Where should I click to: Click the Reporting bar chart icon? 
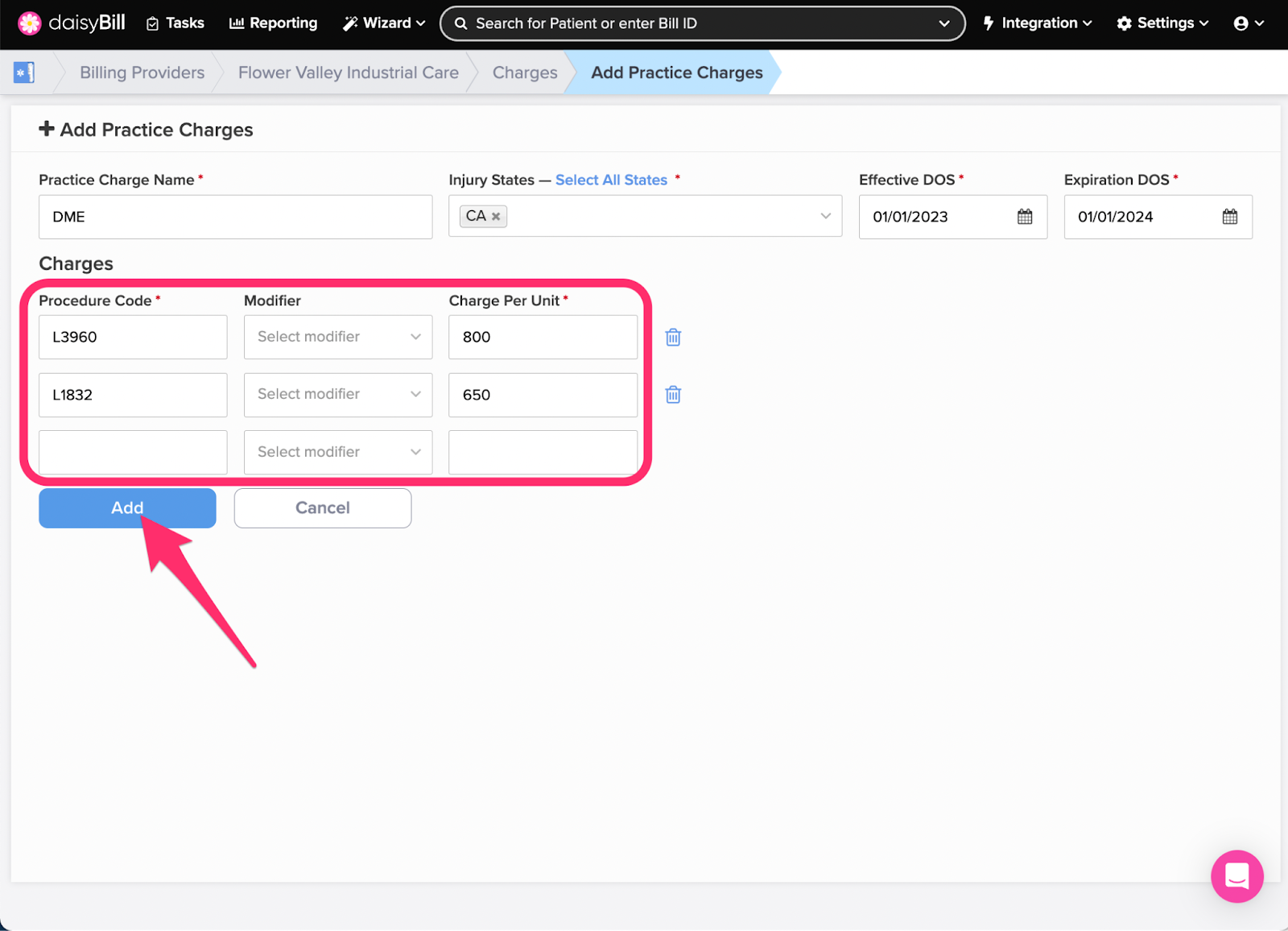[x=237, y=23]
